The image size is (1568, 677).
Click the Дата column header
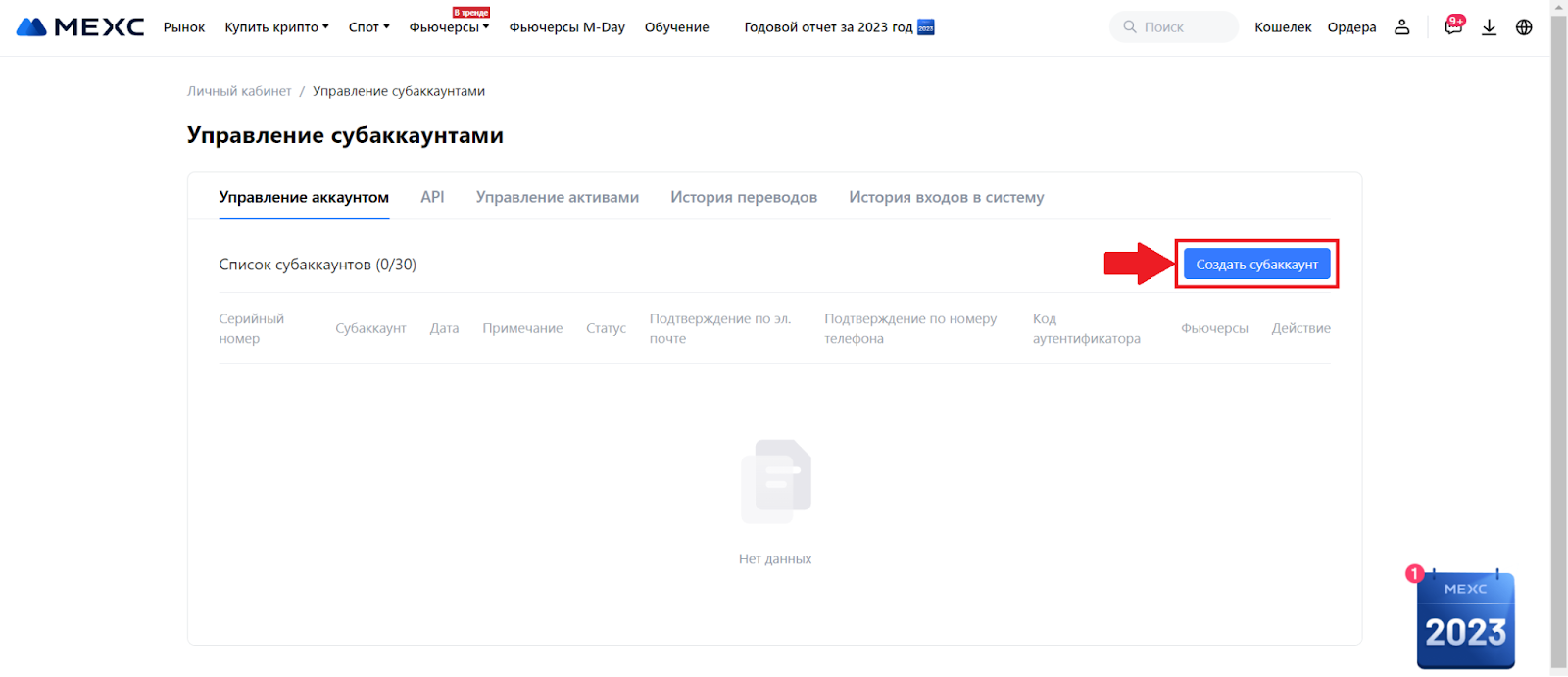444,328
